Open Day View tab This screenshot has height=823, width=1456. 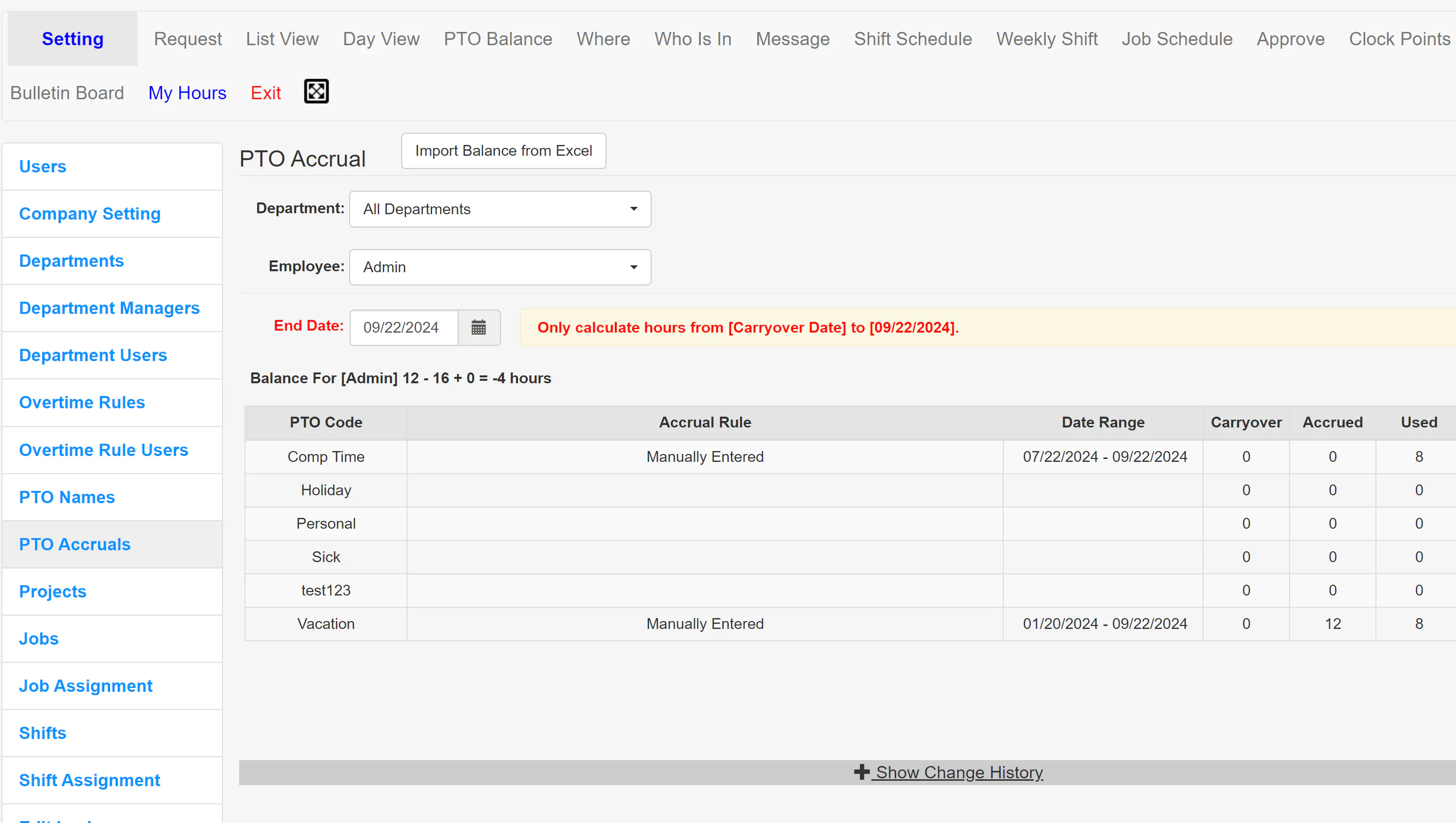pyautogui.click(x=381, y=38)
